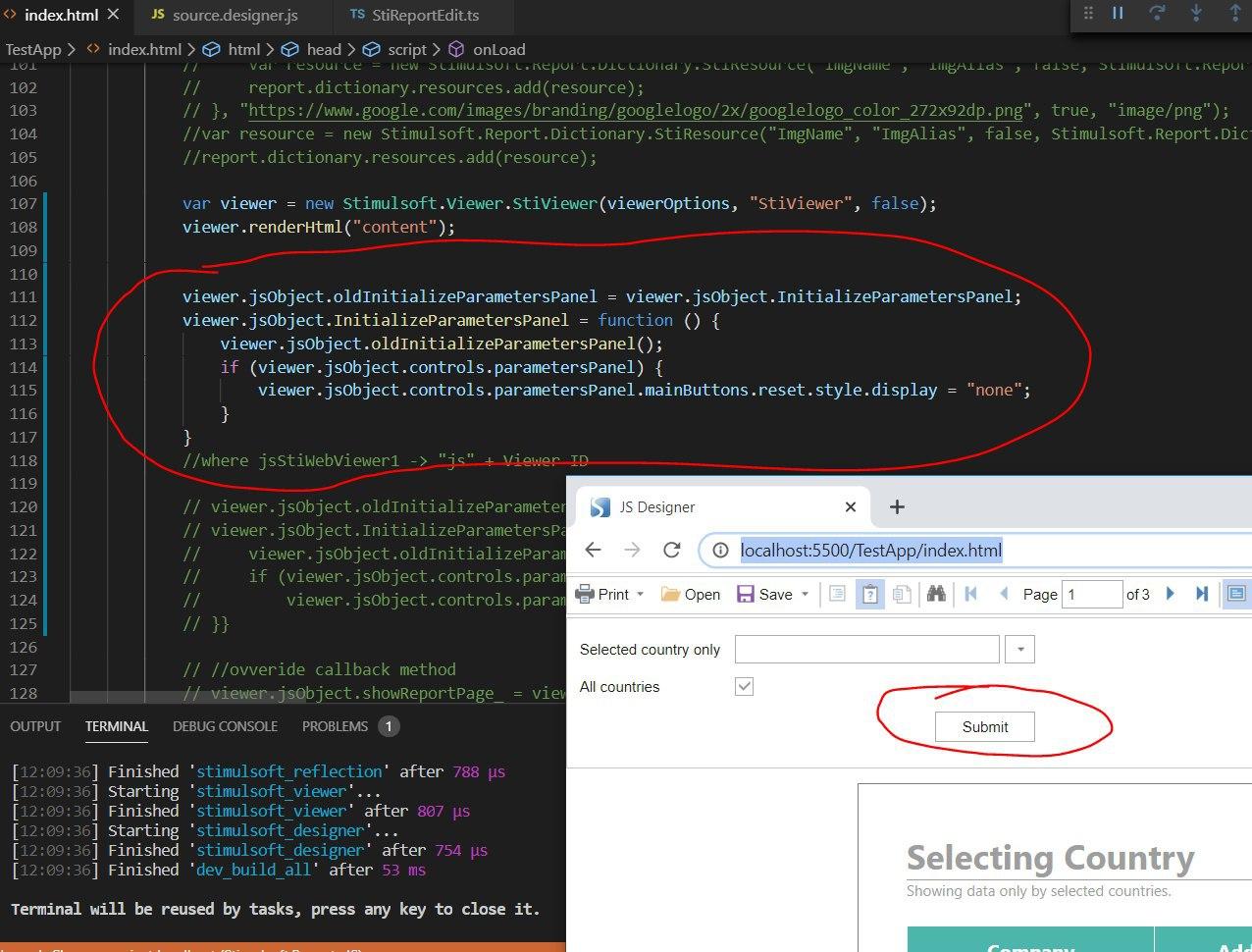Click the VS Code orange status bar

pos(283,948)
